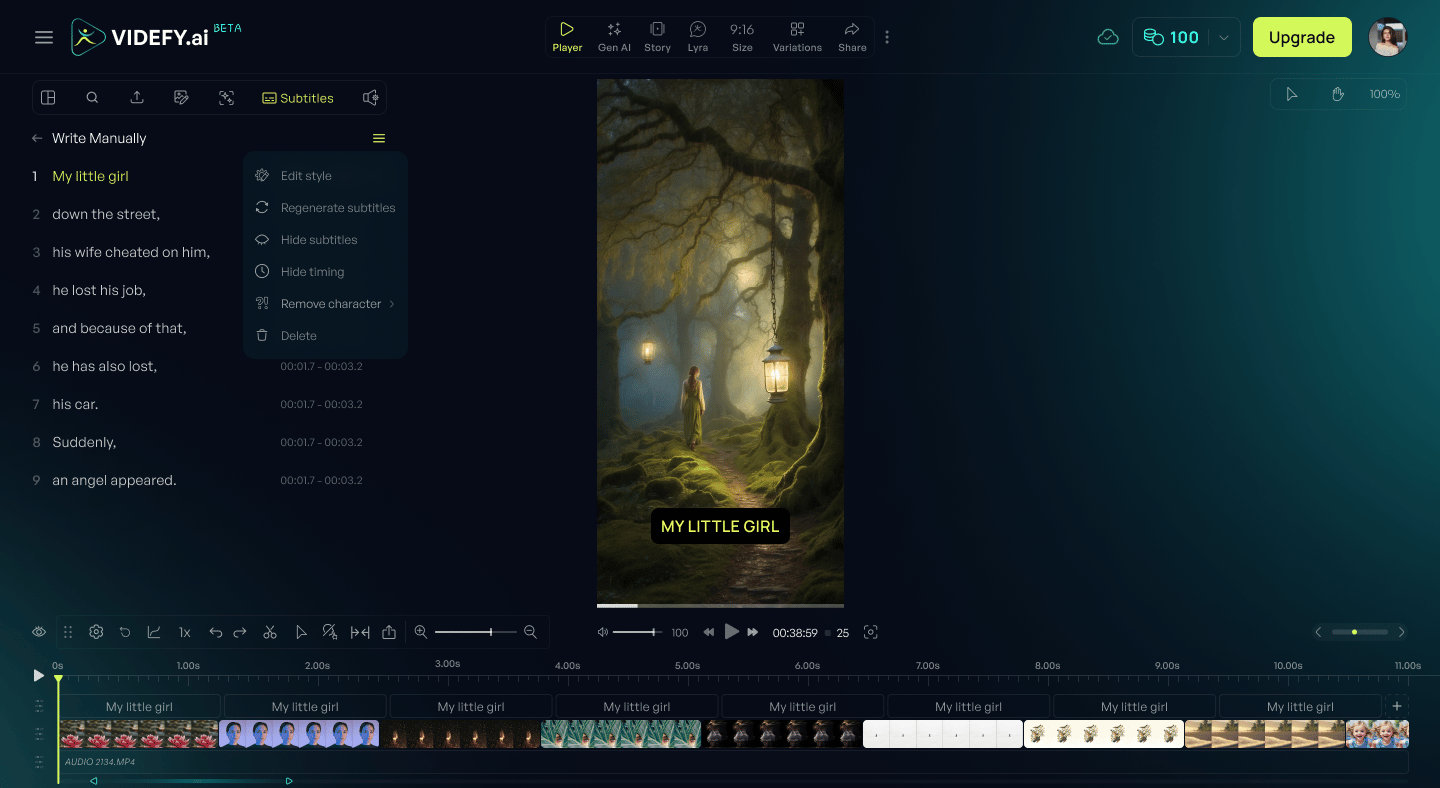Adjust the player volume slider

[x=637, y=632]
